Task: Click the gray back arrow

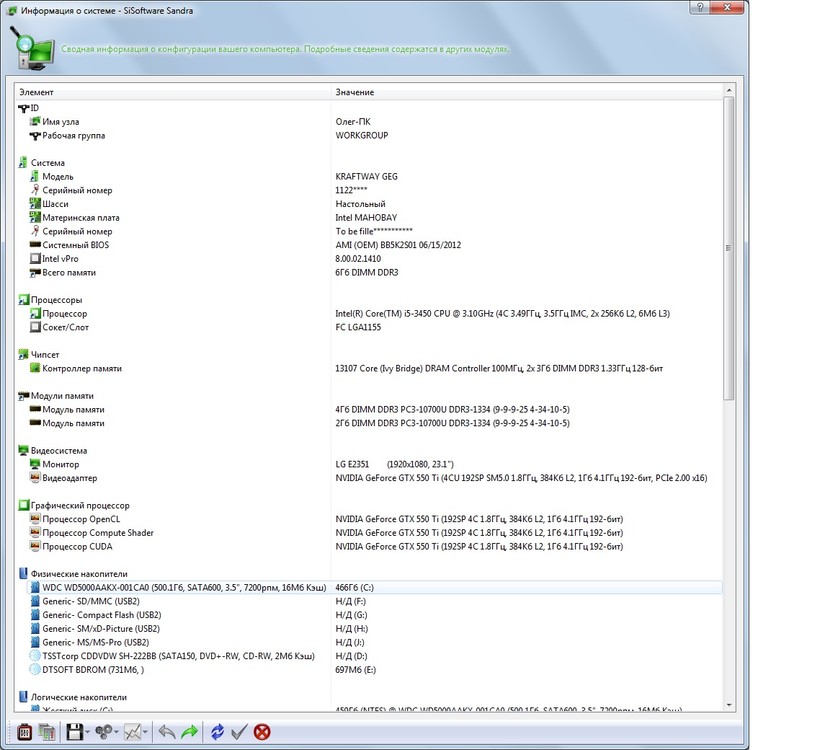Action: (x=167, y=732)
